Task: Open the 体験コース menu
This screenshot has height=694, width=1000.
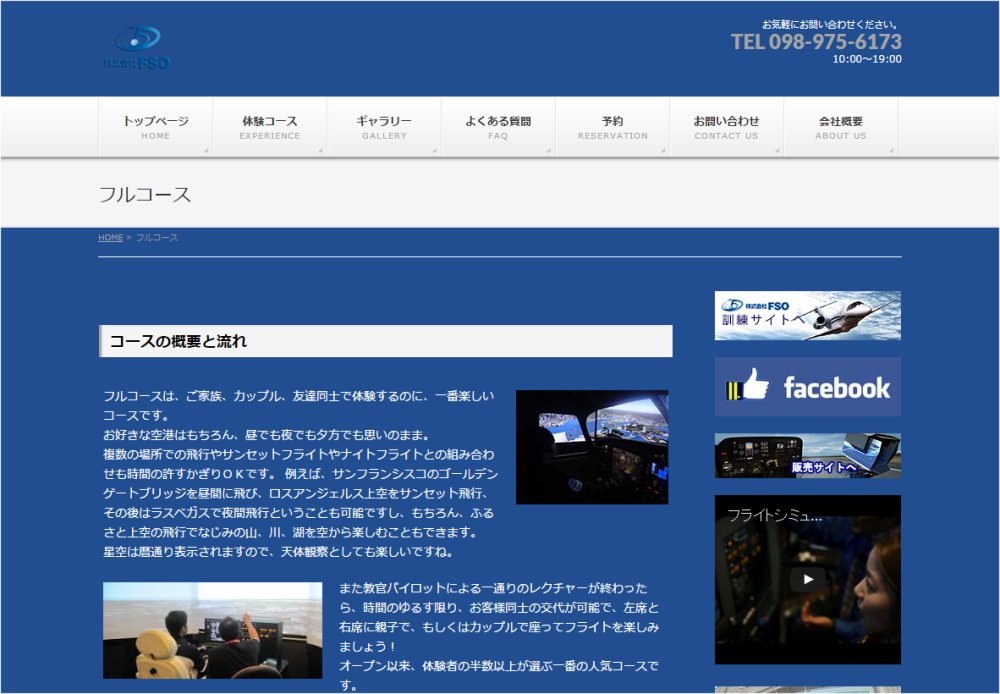Action: click(270, 127)
